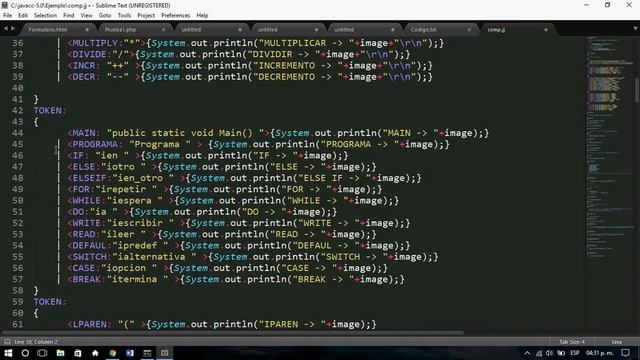Close the Prueba1.php tab
Viewport: 640px width, 360px height.
tap(163, 30)
